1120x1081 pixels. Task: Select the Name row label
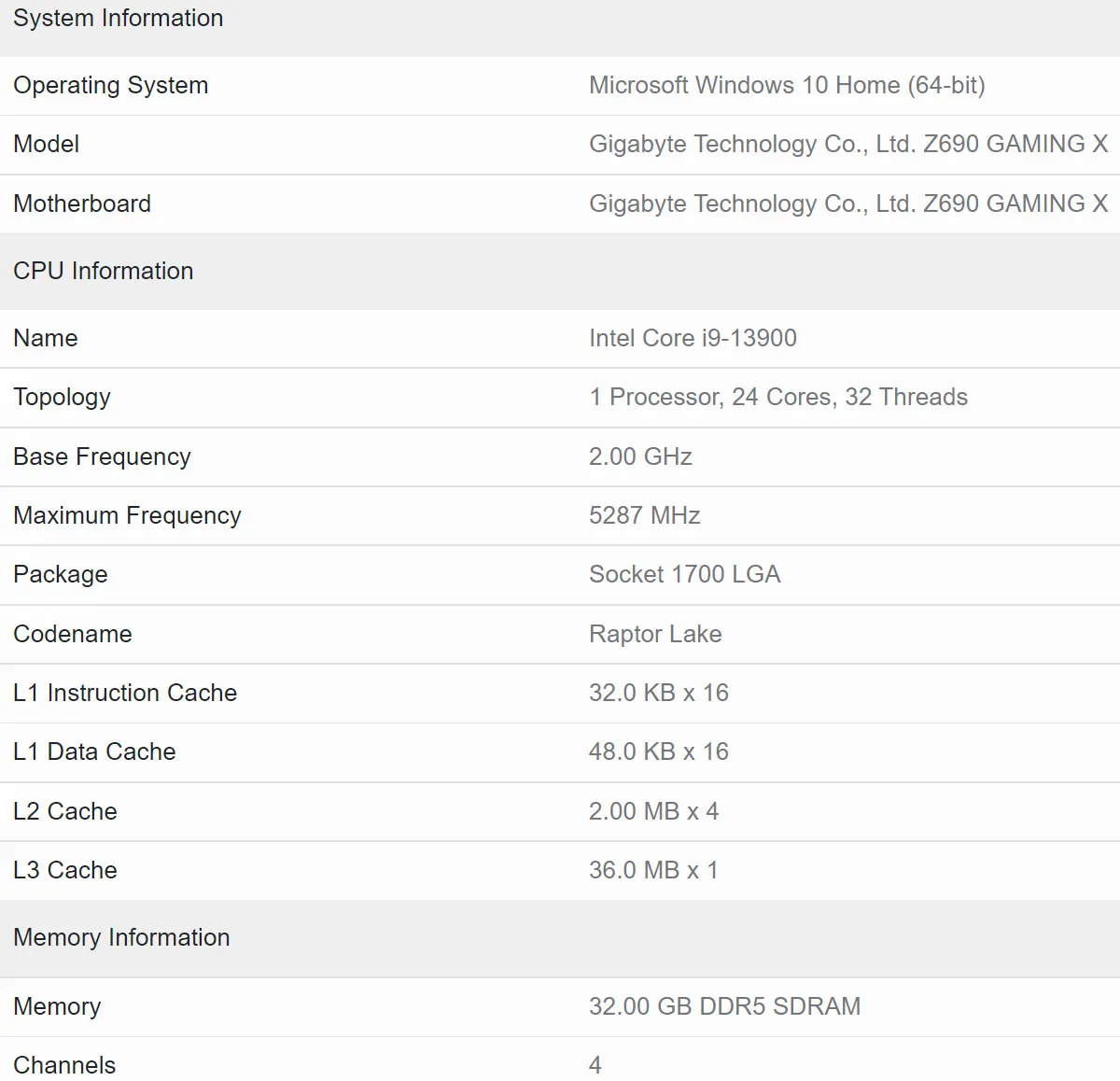coord(46,338)
